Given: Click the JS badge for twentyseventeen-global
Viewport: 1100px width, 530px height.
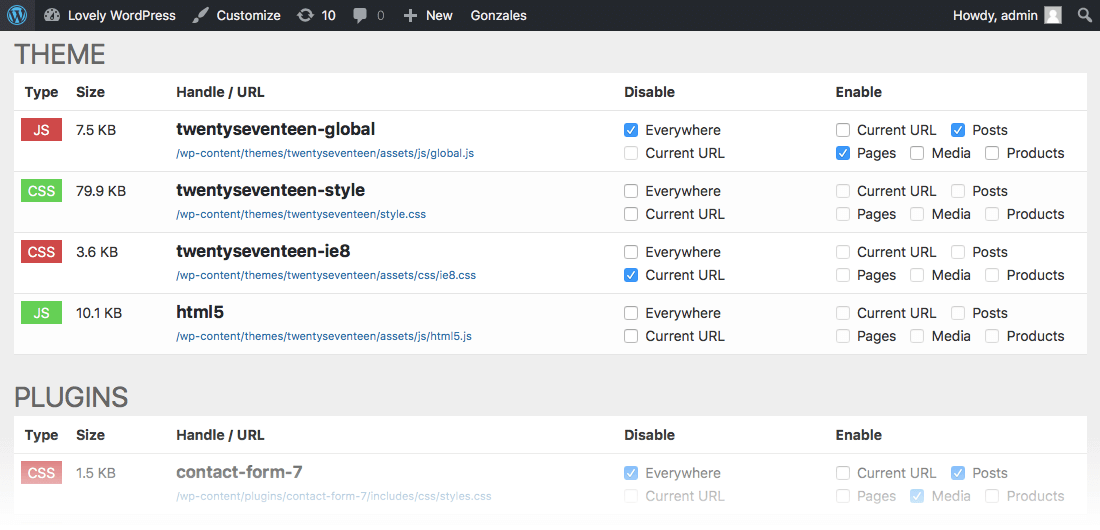Looking at the screenshot, I should (41, 130).
